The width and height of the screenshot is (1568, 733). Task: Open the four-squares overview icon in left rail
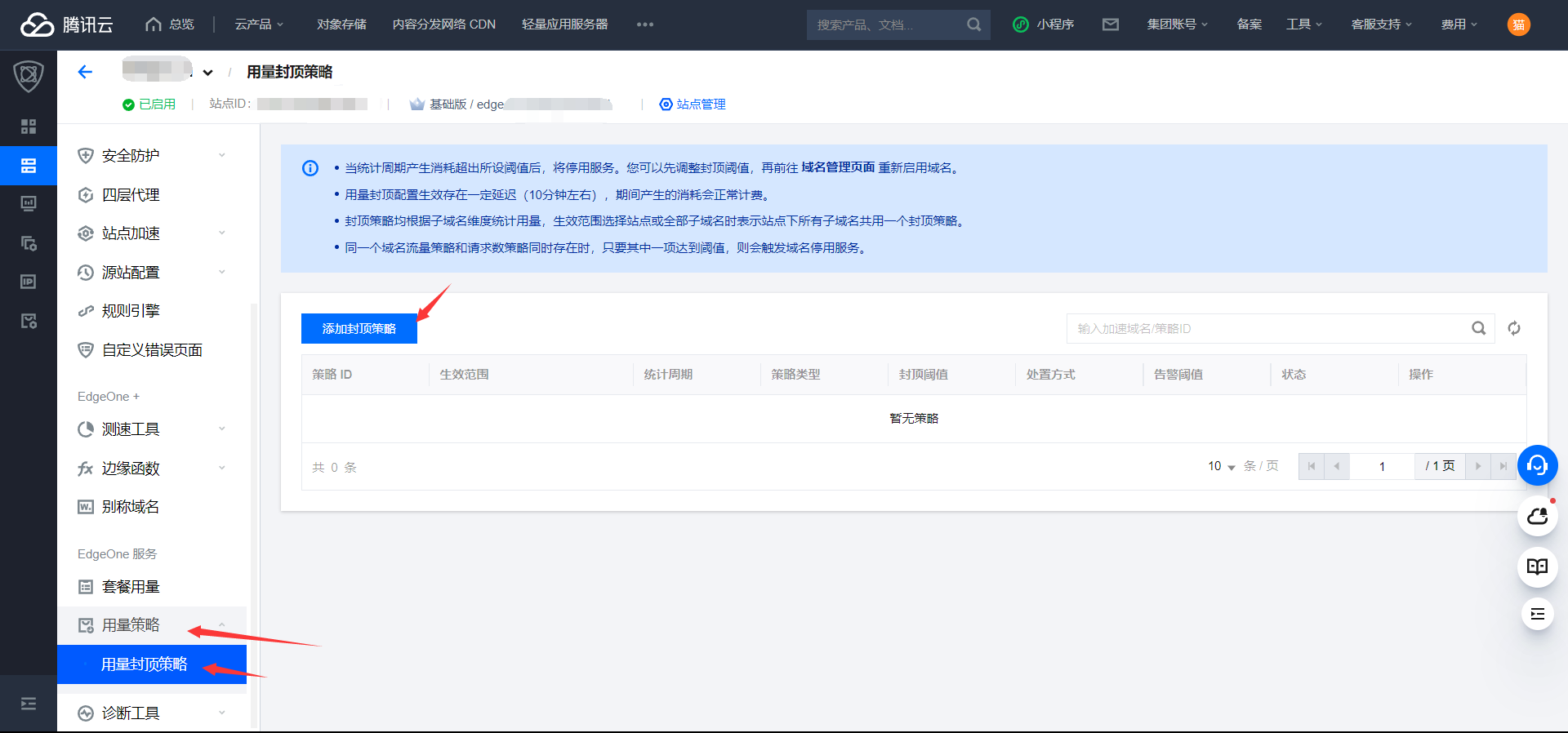click(x=29, y=127)
